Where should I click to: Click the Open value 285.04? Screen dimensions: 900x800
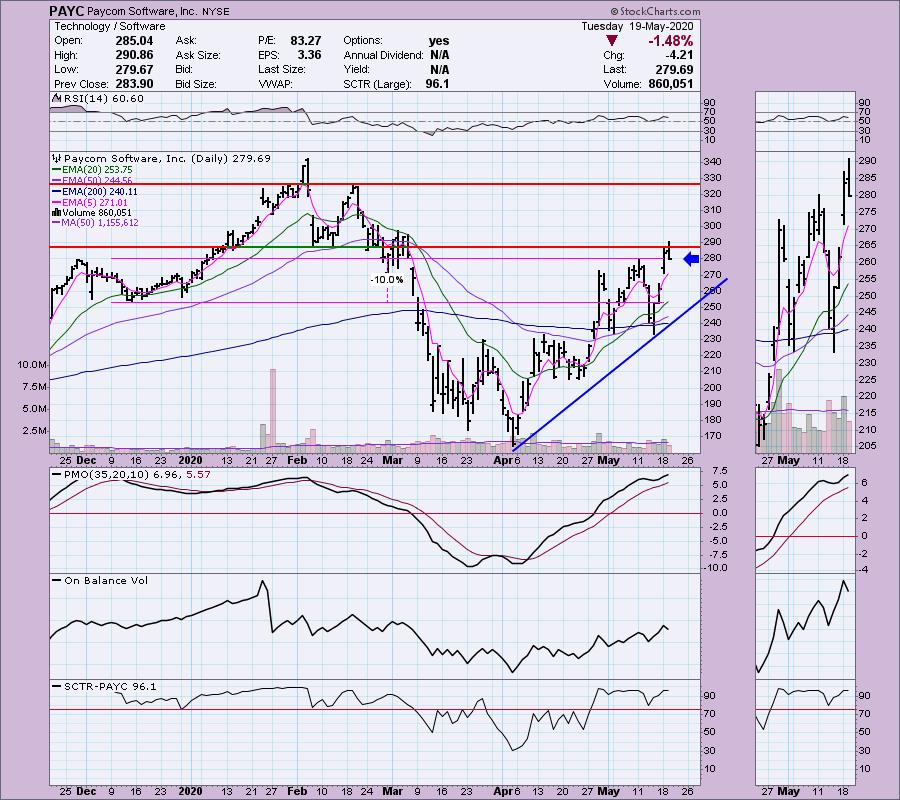[134, 41]
